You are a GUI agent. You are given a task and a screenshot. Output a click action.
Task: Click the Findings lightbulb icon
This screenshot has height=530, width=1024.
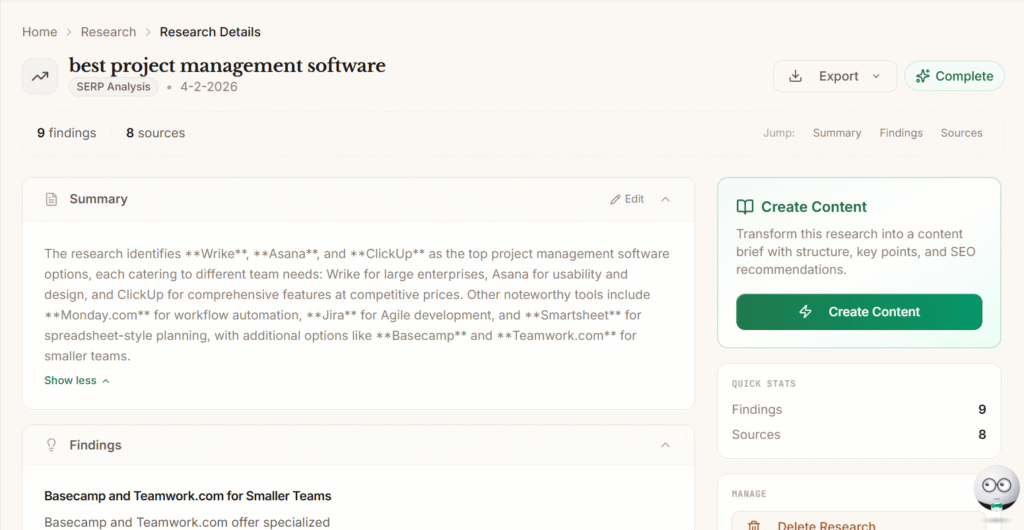[x=51, y=445]
